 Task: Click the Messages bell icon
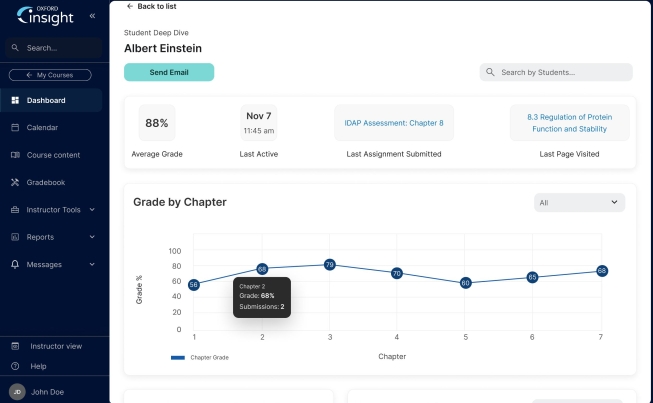pyautogui.click(x=15, y=264)
